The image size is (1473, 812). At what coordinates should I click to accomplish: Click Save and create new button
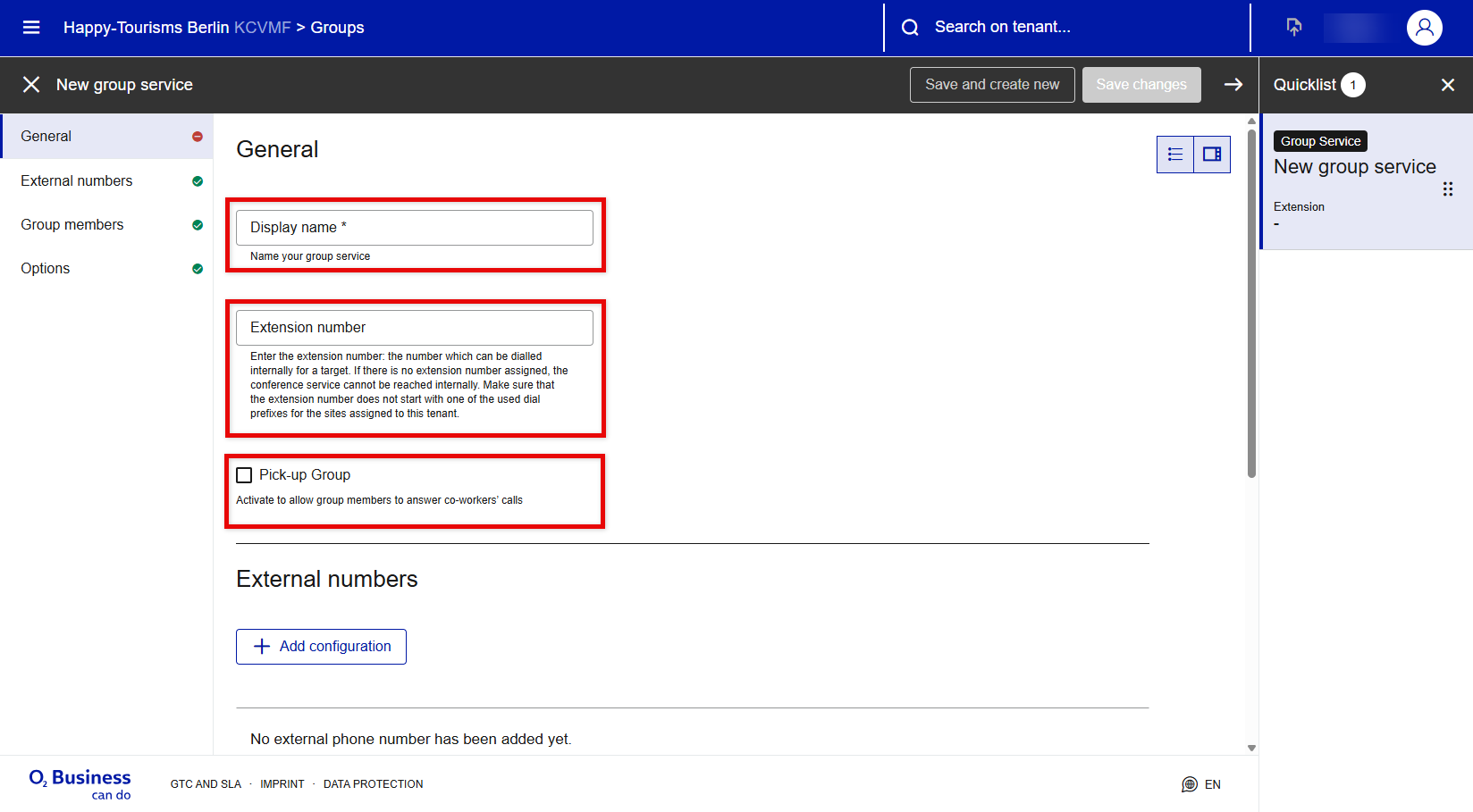click(x=992, y=85)
